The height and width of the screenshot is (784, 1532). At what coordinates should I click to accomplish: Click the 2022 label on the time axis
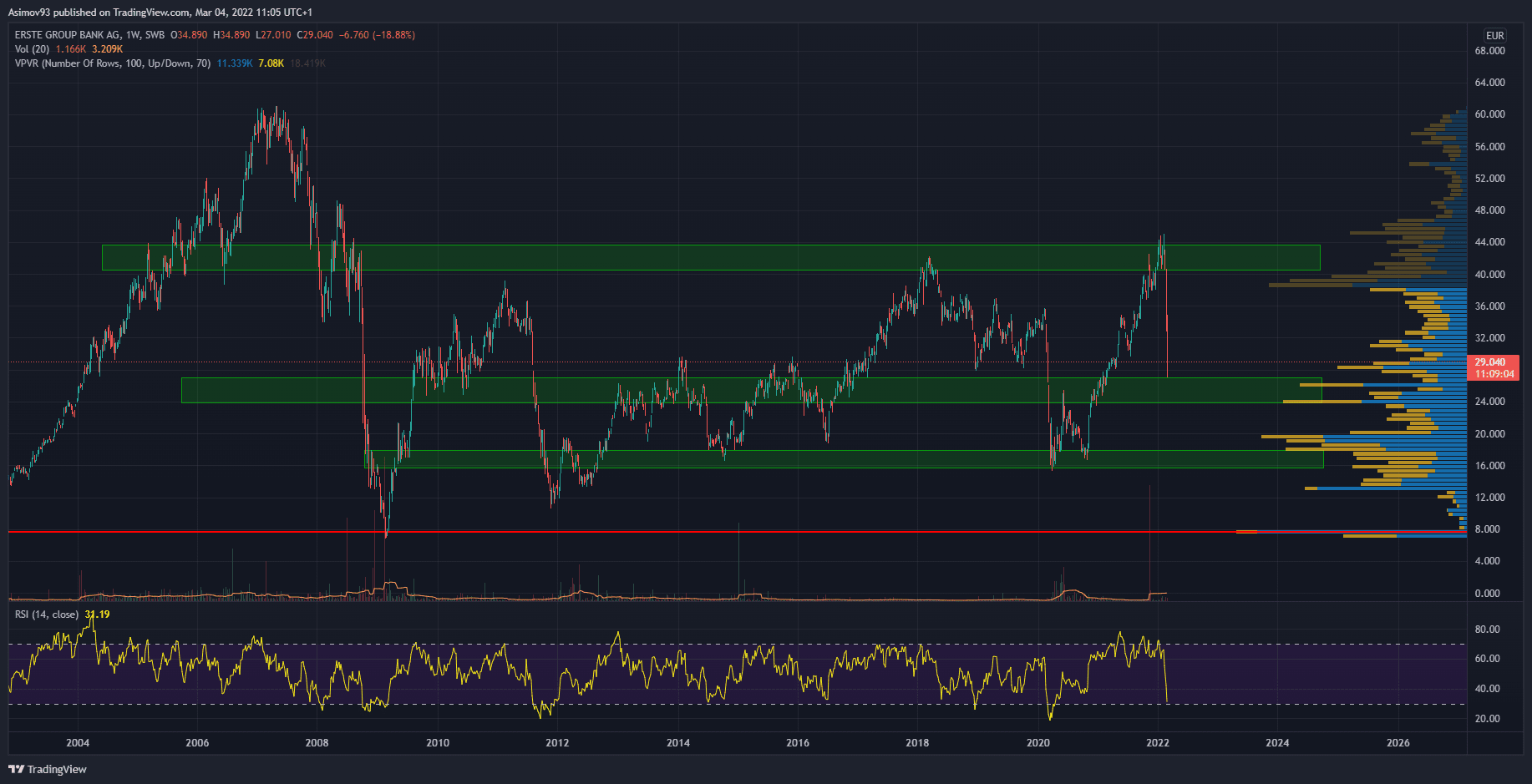pos(1158,742)
